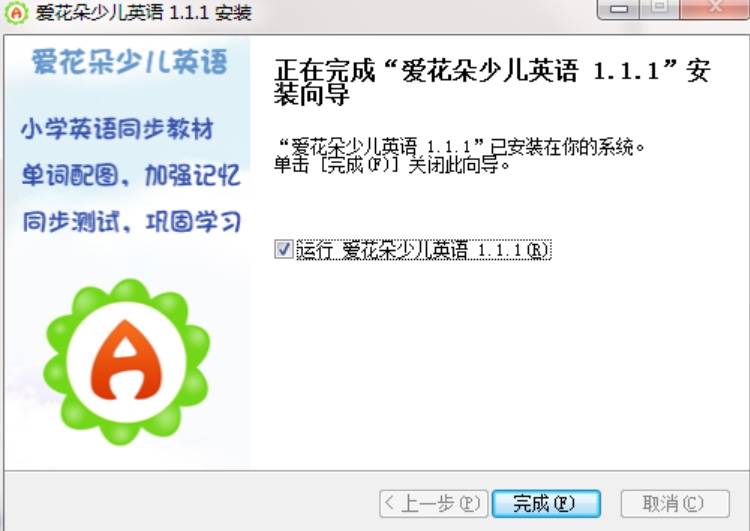The width and height of the screenshot is (750, 531).
Task: Click the 爱花朵少儿英语 sidebar banner title
Action: point(129,62)
